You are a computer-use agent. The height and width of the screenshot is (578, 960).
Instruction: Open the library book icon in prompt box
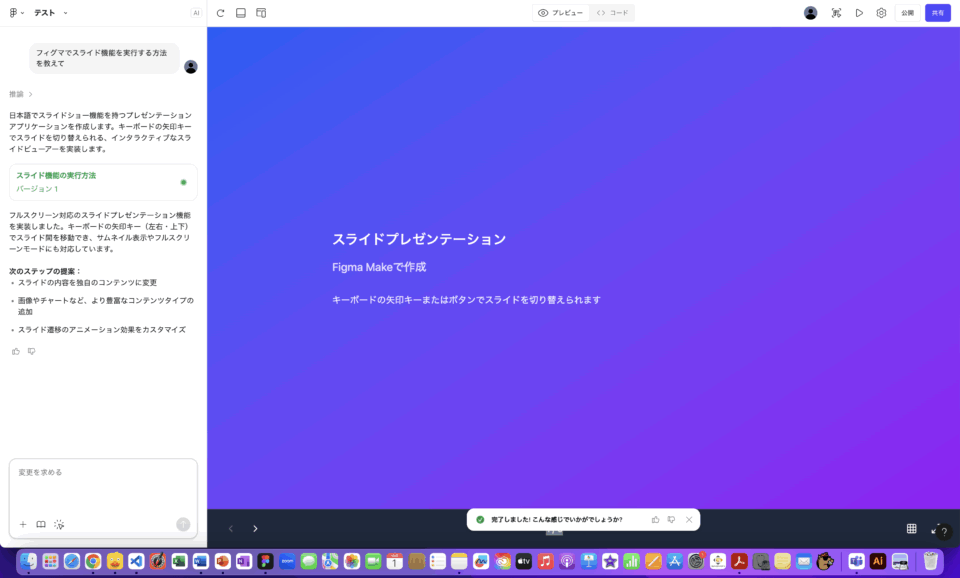pos(41,524)
